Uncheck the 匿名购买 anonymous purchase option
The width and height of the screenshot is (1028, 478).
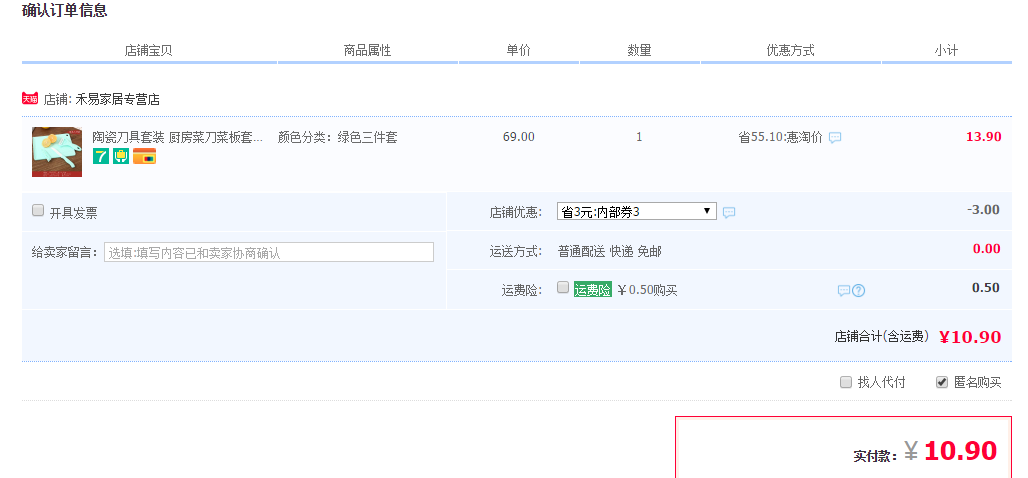[x=941, y=382]
